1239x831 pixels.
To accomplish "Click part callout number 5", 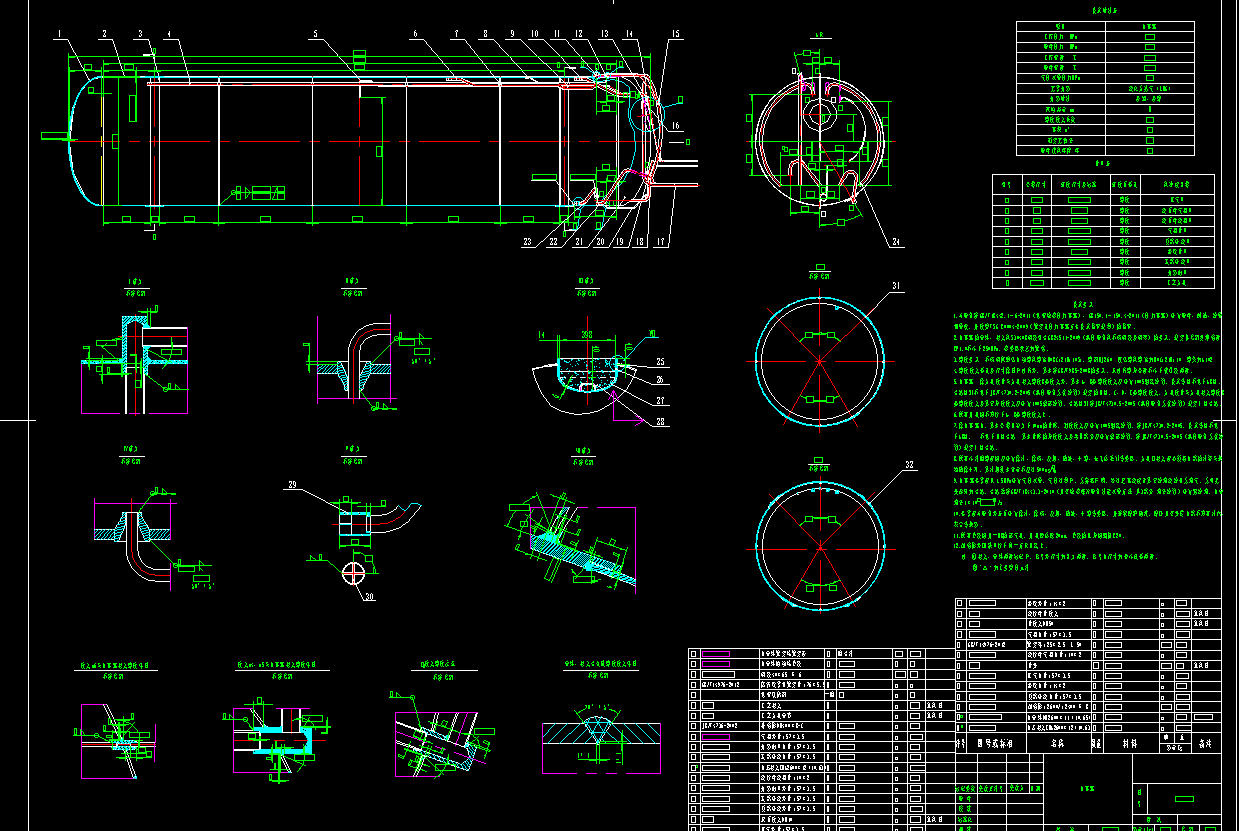I will click(x=315, y=34).
